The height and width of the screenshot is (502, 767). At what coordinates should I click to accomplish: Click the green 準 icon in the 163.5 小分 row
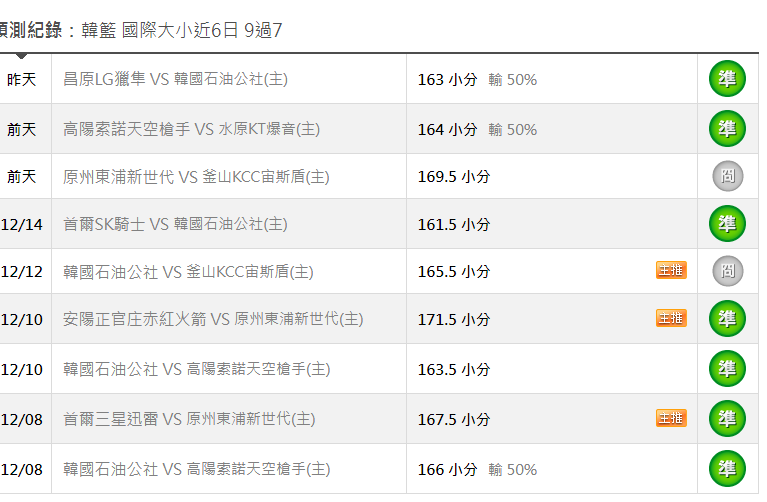tap(727, 368)
